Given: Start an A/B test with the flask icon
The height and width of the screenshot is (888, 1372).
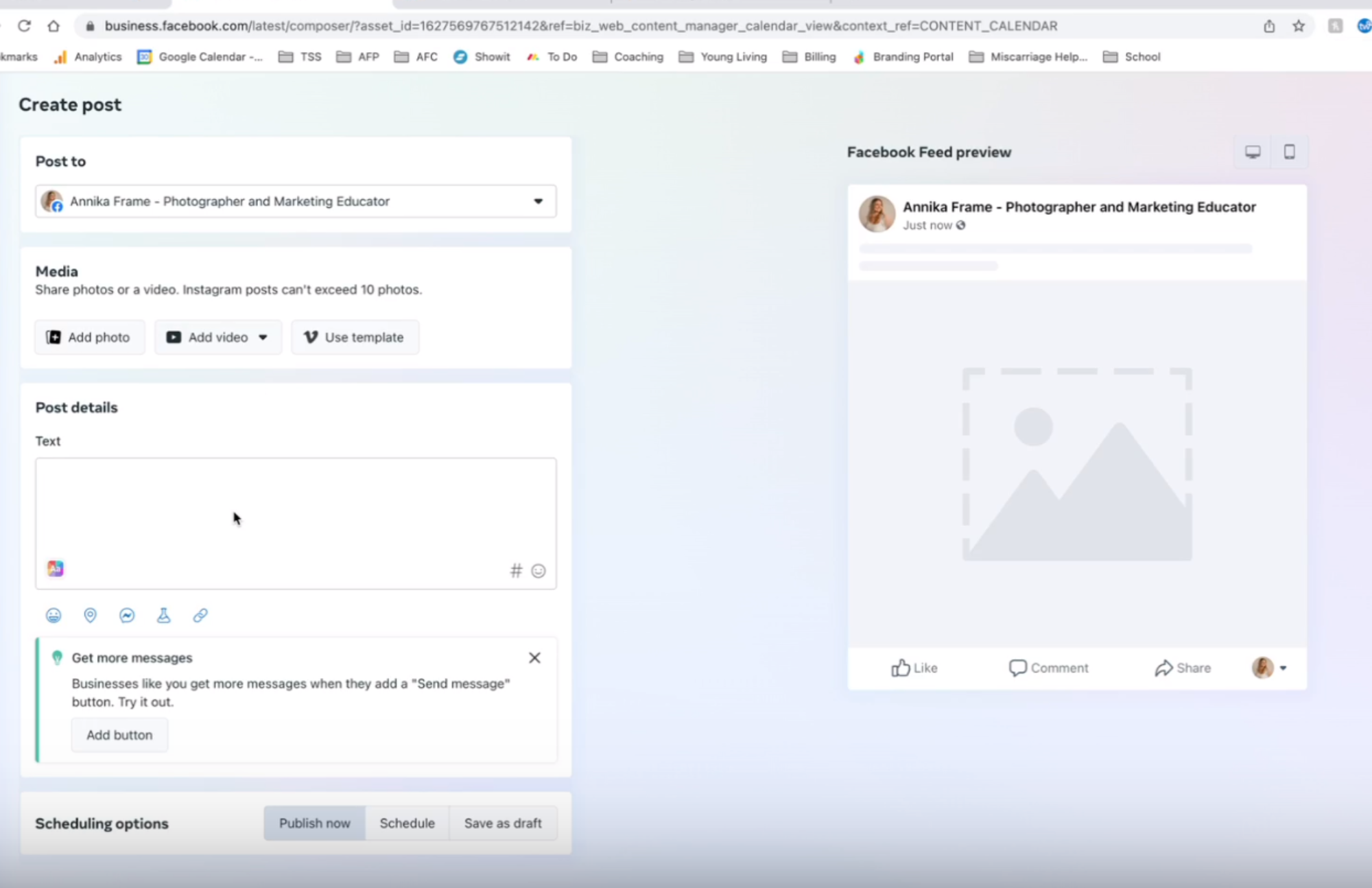Looking at the screenshot, I should [163, 615].
